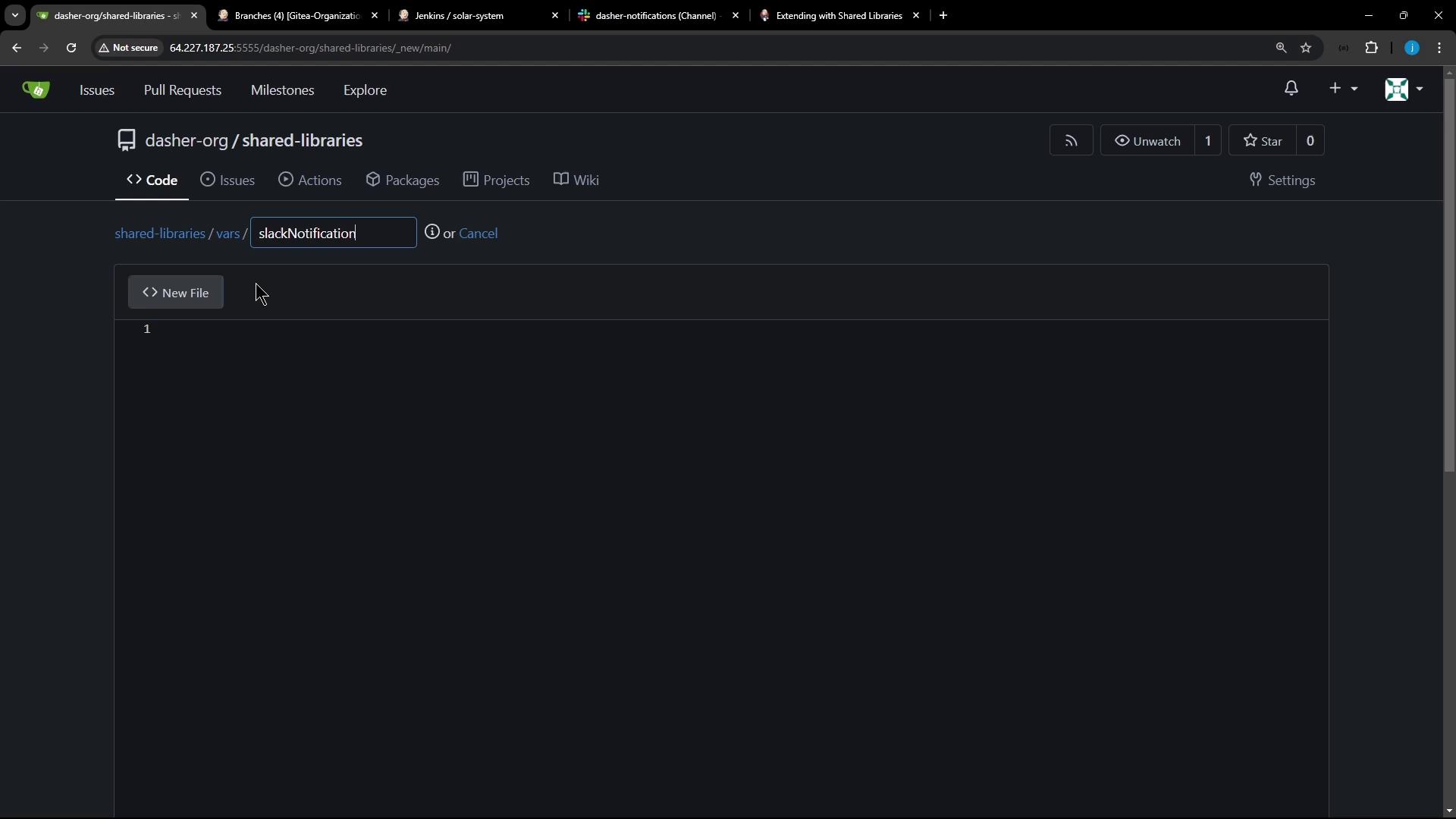Click the Gitea logo home icon
1456x819 pixels.
click(x=36, y=89)
